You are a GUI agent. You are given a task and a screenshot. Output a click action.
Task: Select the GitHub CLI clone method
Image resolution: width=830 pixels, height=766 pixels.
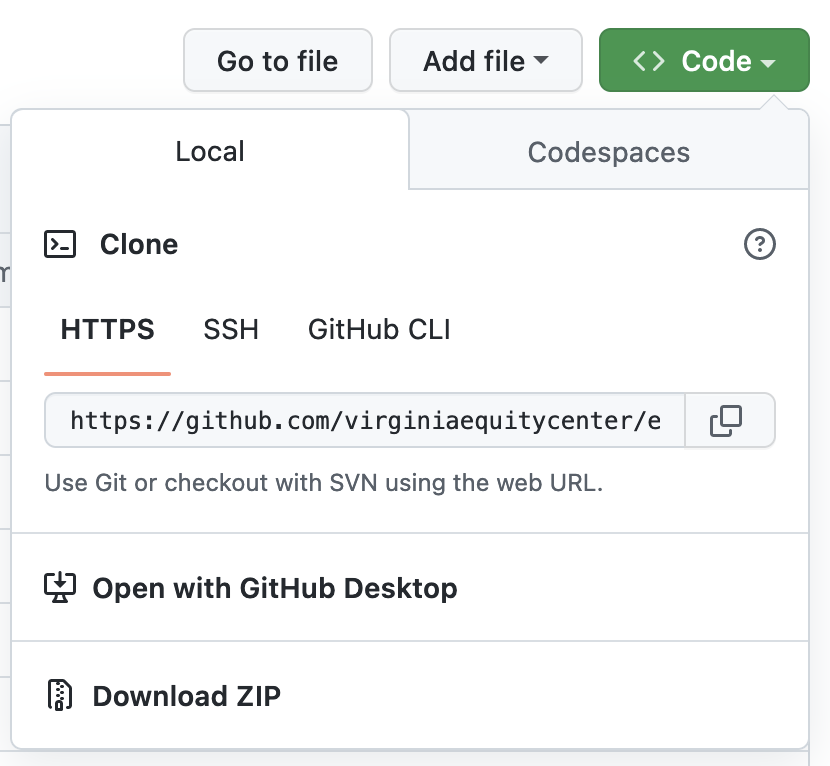point(379,329)
